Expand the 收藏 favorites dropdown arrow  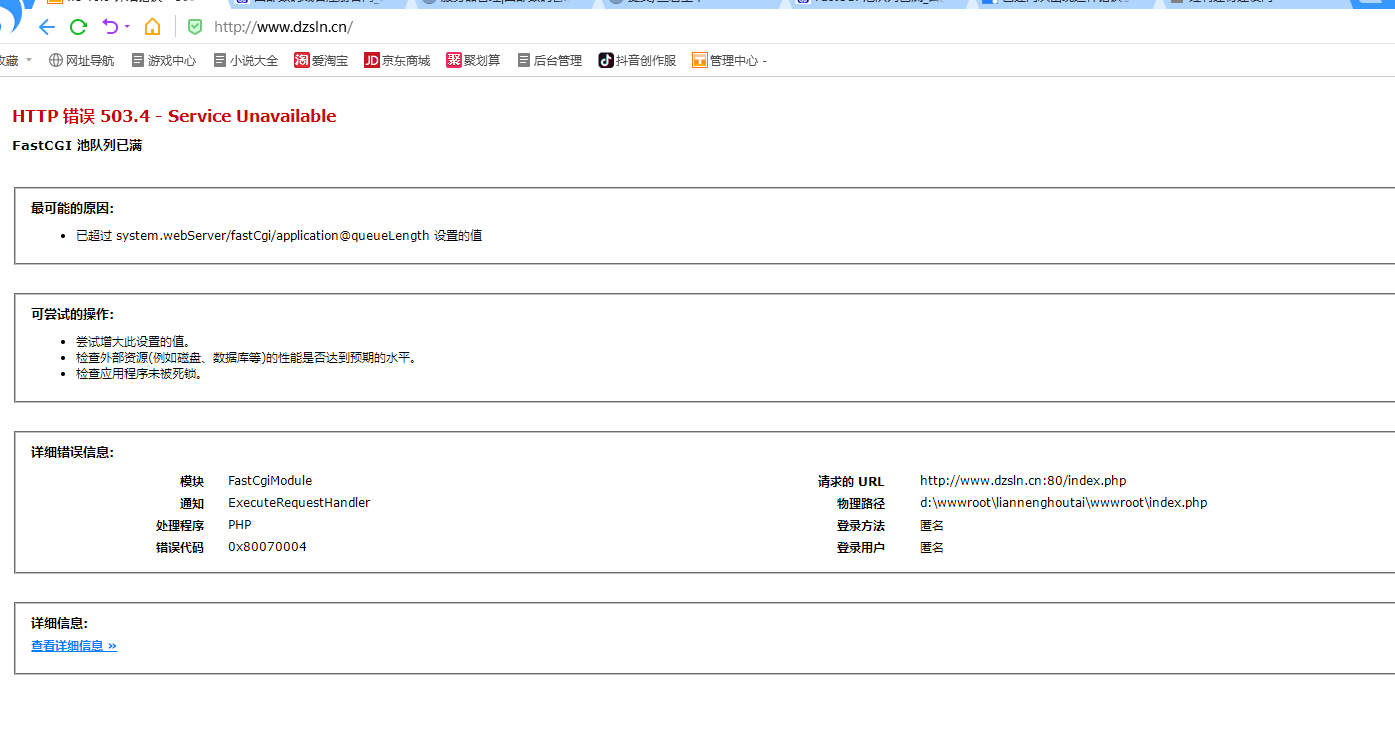pyautogui.click(x=29, y=60)
